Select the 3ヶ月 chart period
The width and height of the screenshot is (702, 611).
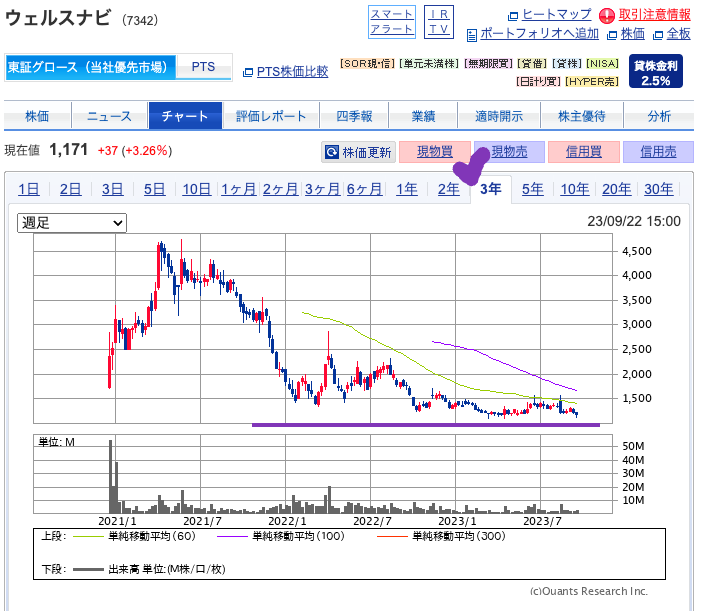click(x=322, y=189)
